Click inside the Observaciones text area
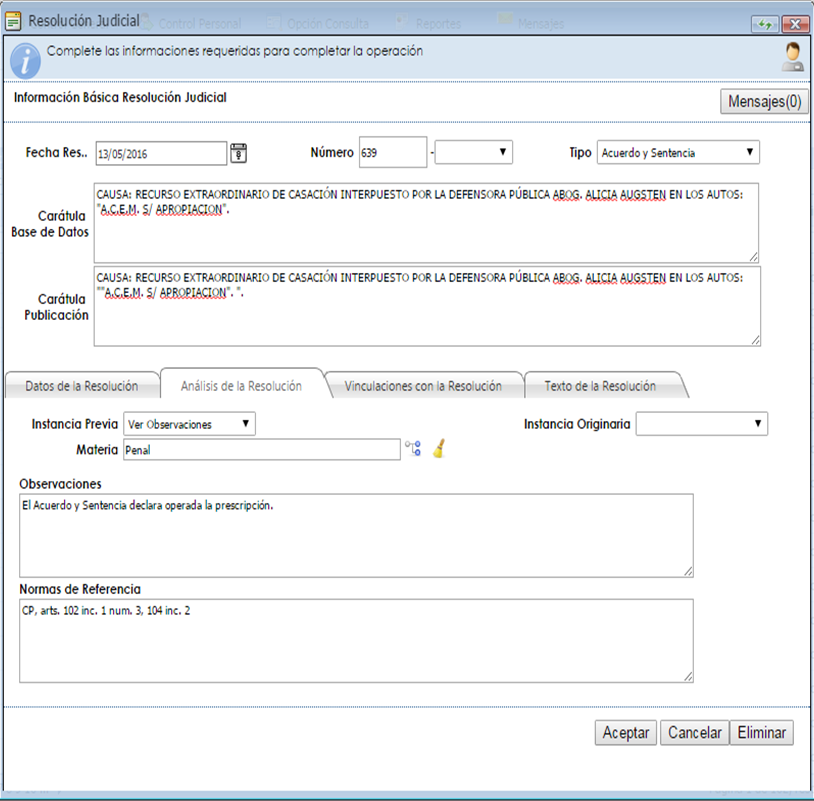This screenshot has height=801, width=814. coord(355,536)
